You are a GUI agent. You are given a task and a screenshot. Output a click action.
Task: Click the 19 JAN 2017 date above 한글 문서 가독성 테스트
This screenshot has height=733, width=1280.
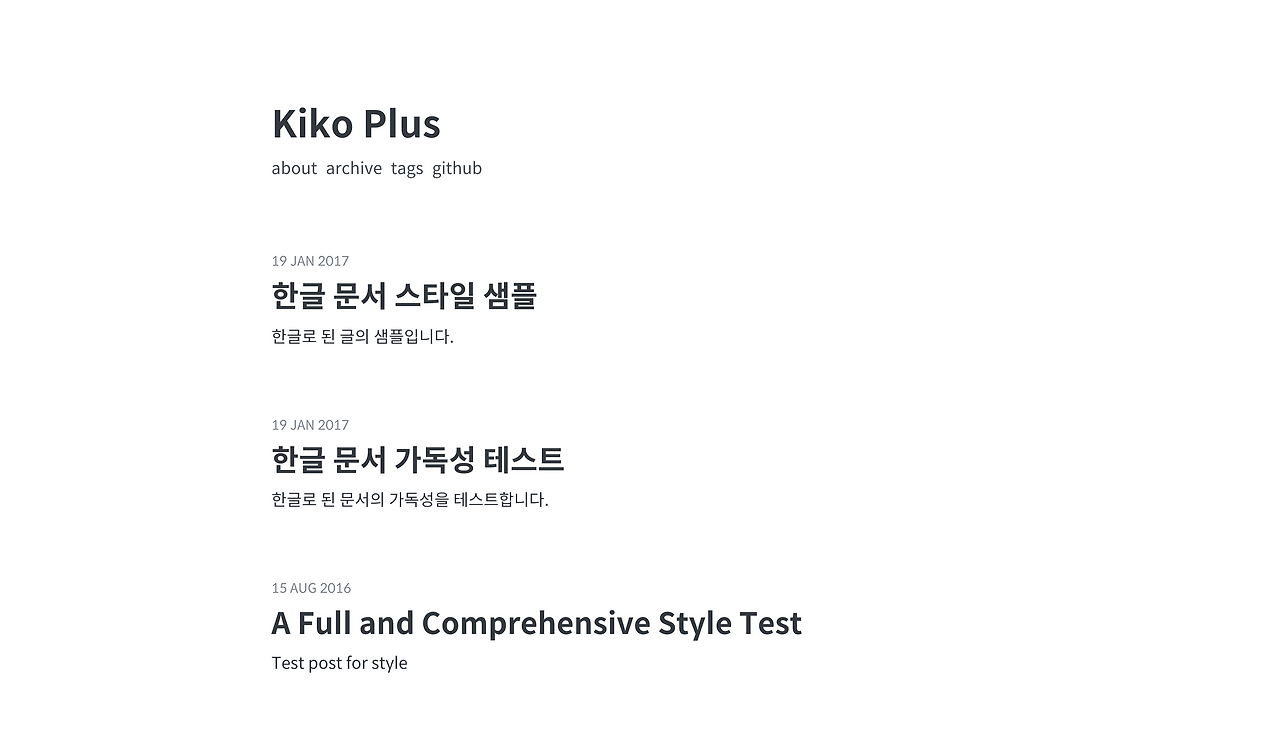[x=310, y=424]
